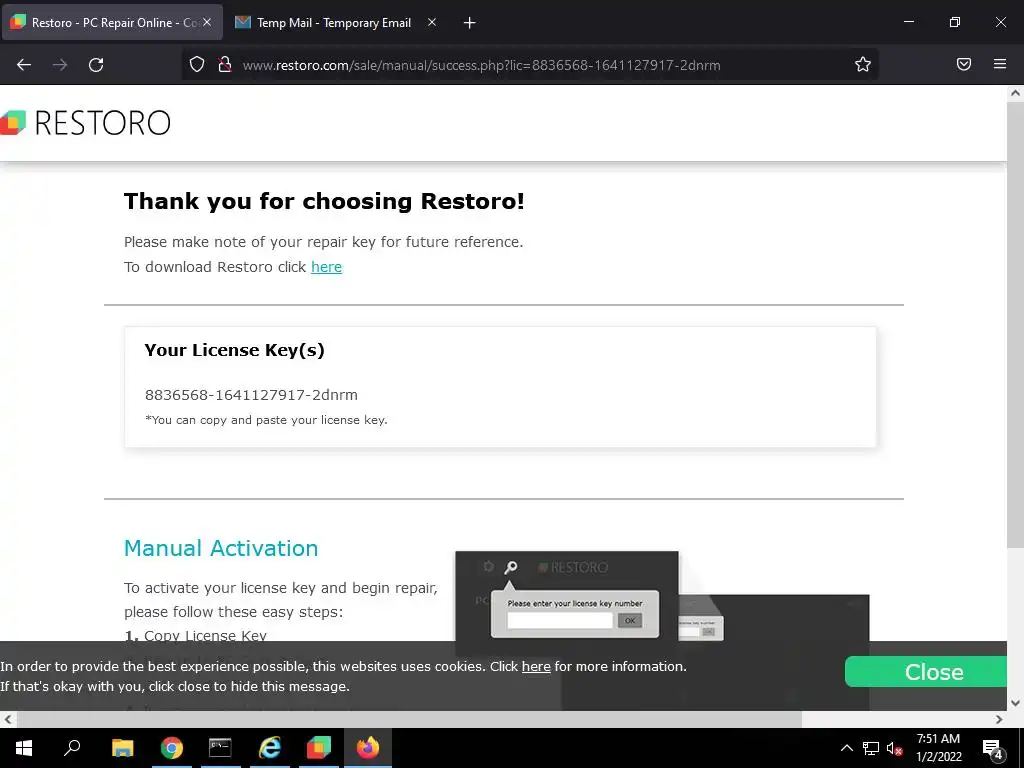Go back to the previous page
Viewport: 1024px width, 768px height.
24,65
